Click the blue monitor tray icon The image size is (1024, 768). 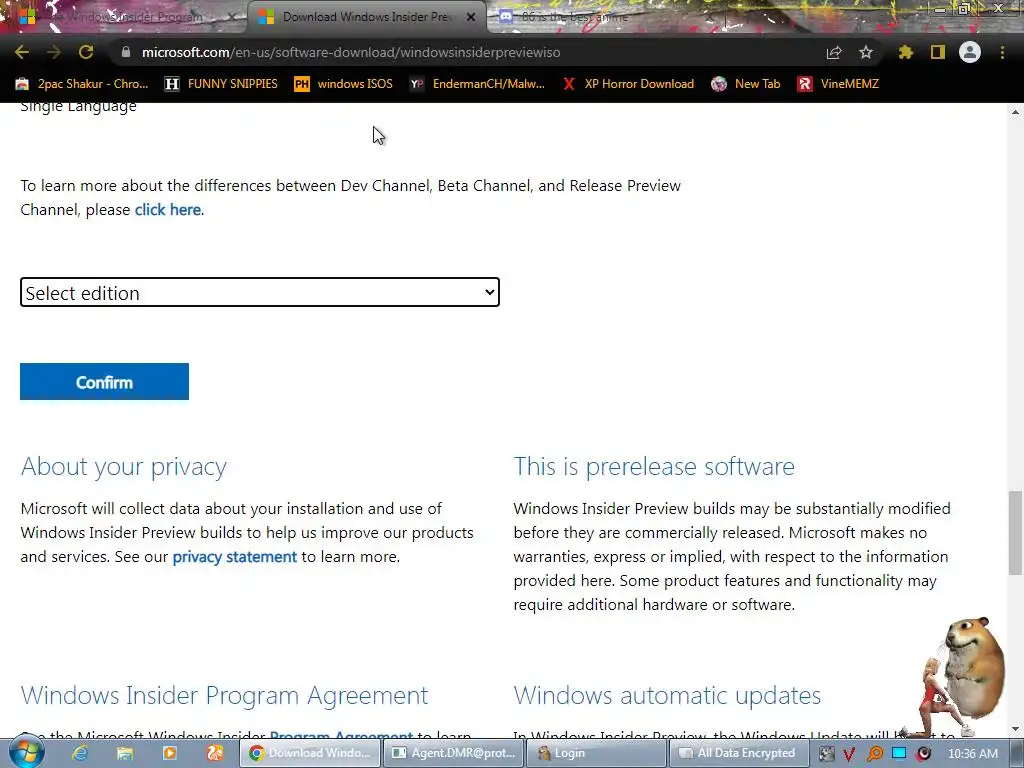click(899, 753)
